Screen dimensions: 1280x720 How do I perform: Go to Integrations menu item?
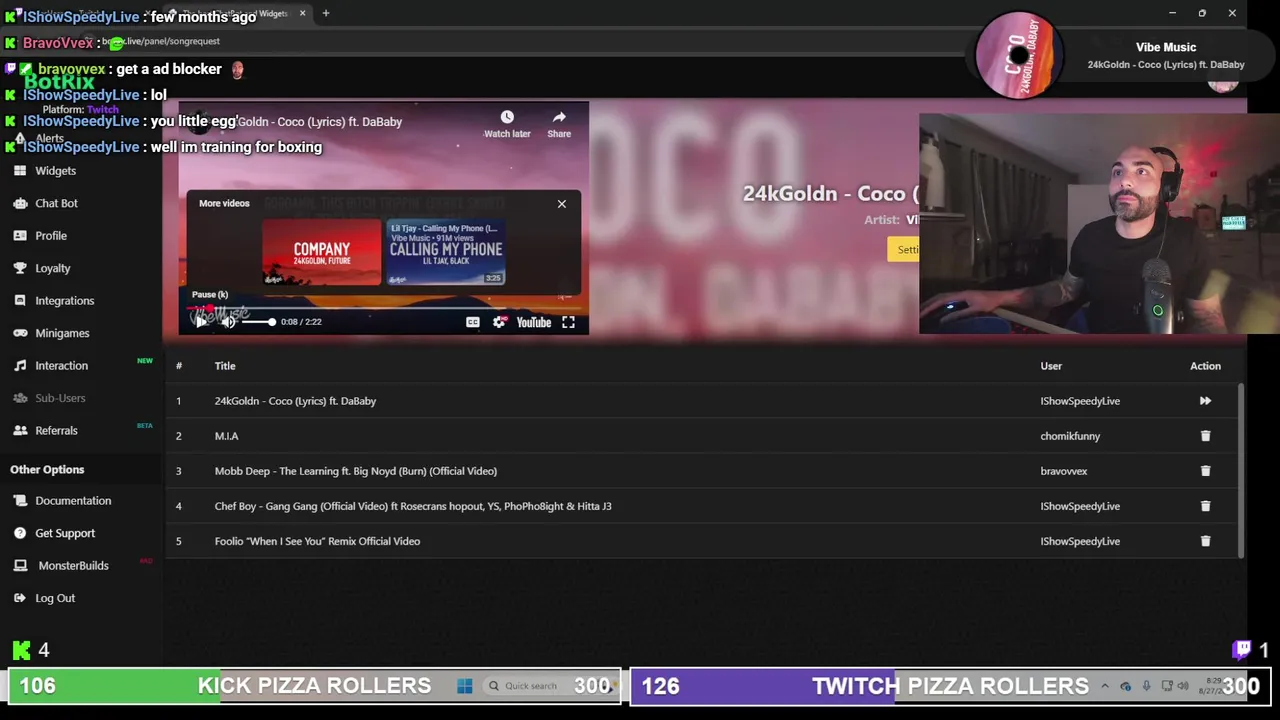tap(64, 301)
